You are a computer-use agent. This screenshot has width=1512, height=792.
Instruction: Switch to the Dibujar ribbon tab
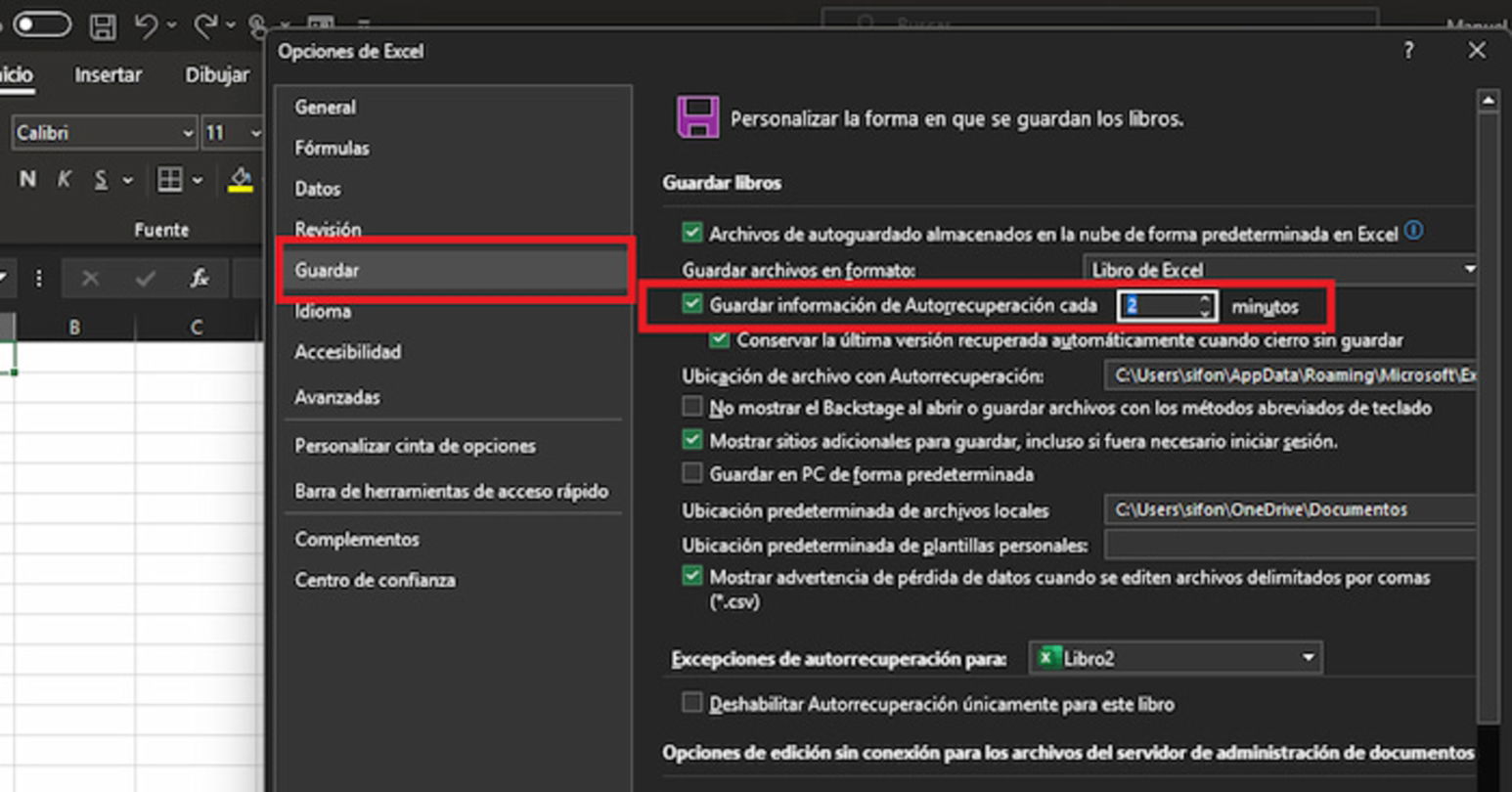pyautogui.click(x=217, y=75)
